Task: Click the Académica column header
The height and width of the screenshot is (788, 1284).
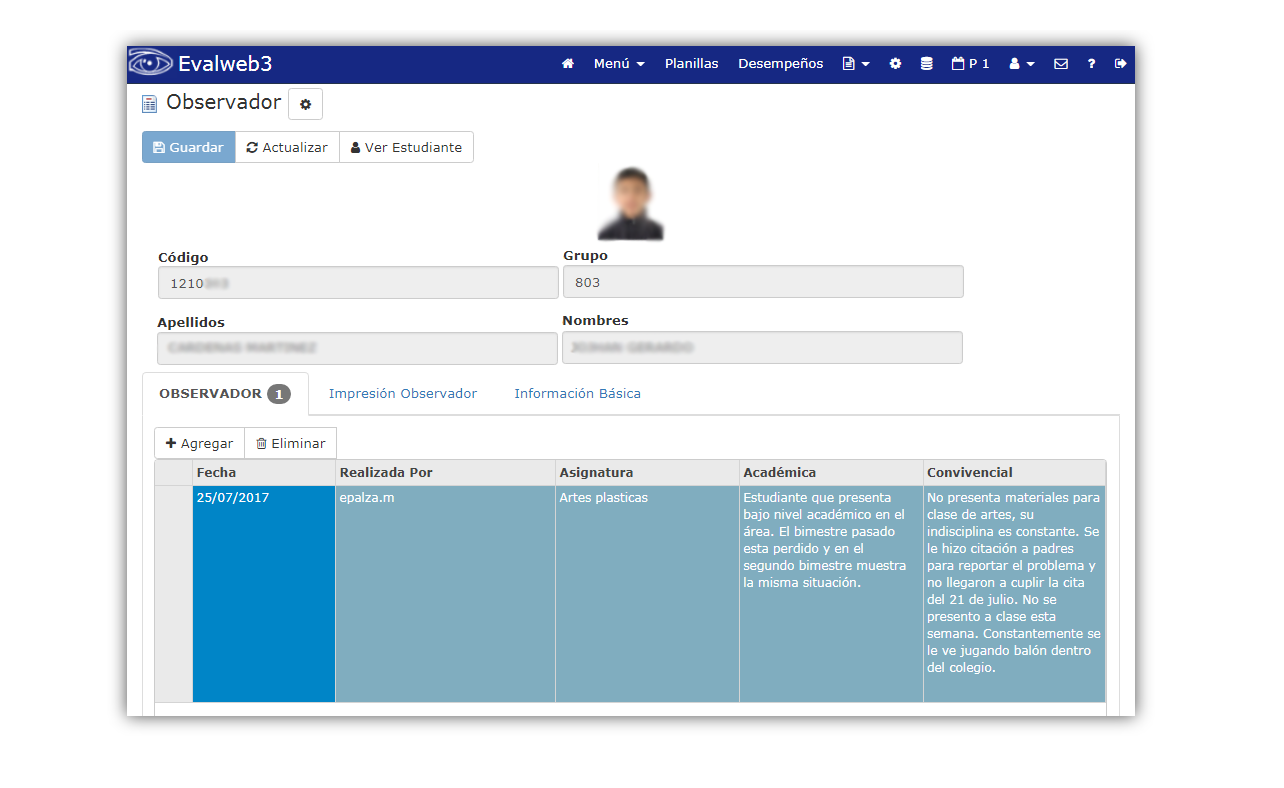Action: [x=831, y=472]
